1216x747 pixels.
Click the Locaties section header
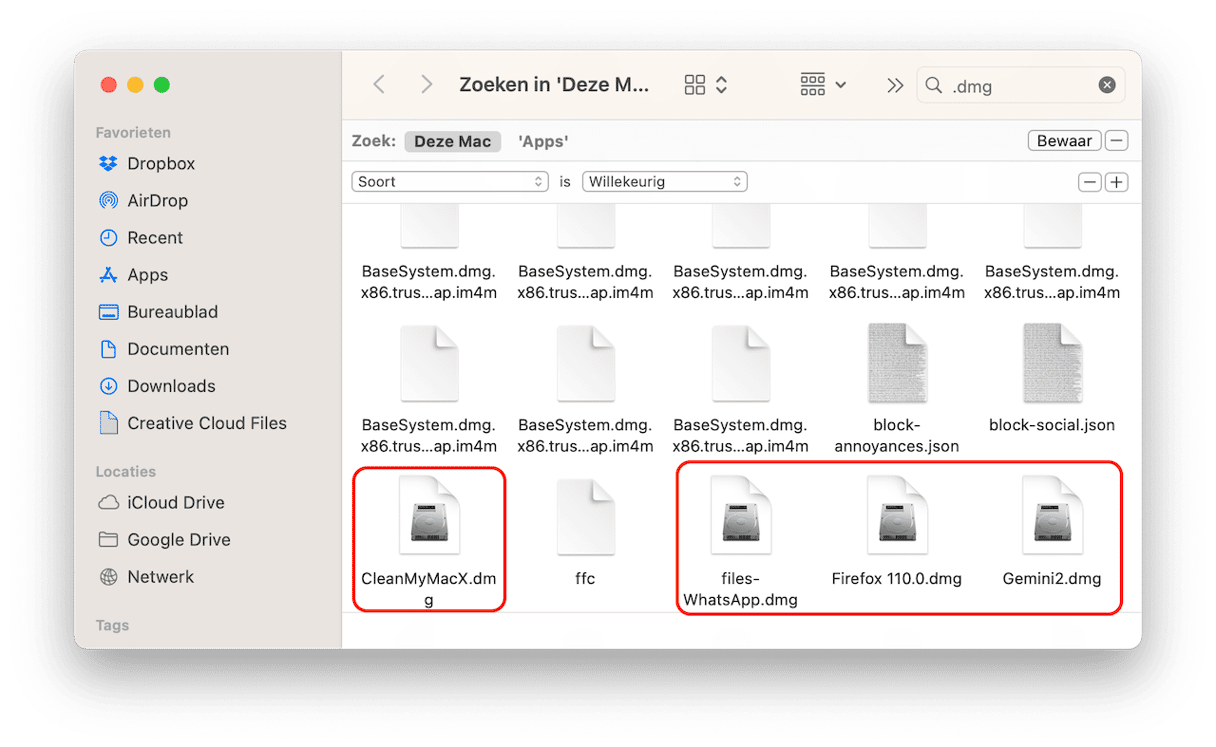126,471
